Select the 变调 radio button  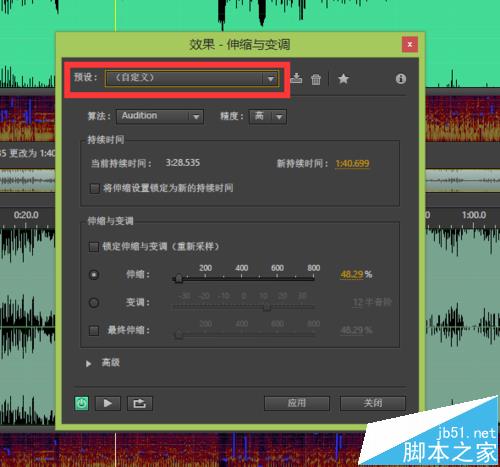click(x=94, y=303)
